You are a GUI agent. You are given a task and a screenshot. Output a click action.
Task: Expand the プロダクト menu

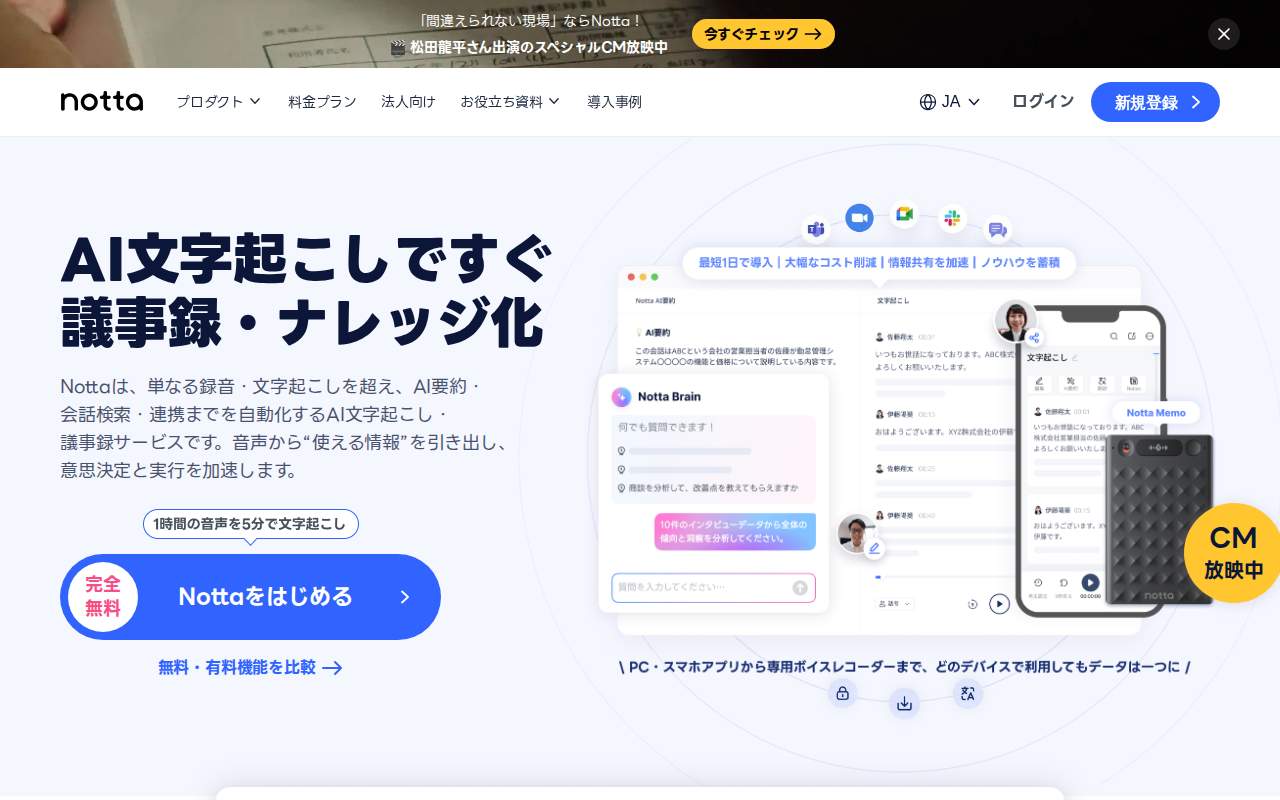tap(218, 101)
